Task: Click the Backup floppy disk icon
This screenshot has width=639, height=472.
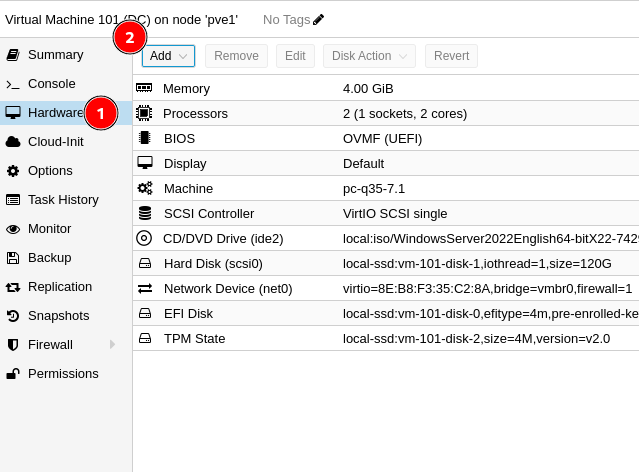Action: 13,258
